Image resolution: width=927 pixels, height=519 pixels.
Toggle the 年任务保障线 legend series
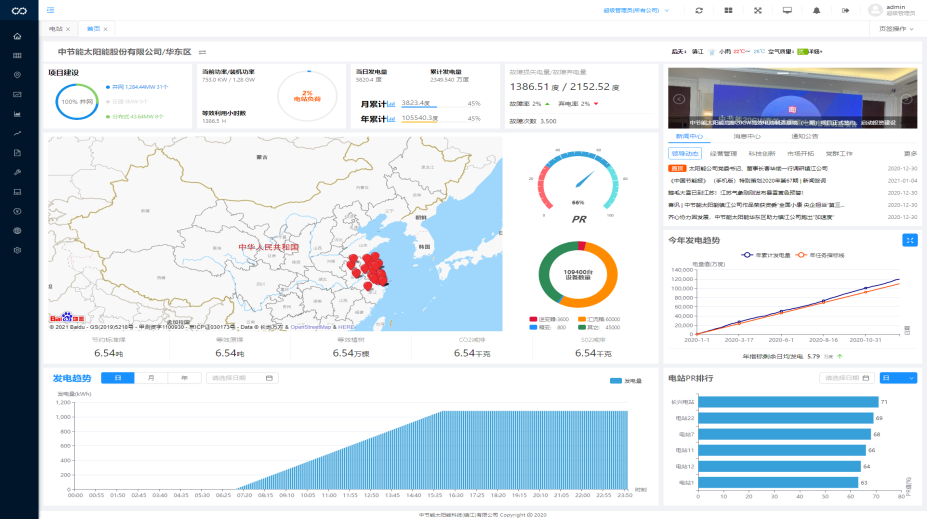point(820,255)
